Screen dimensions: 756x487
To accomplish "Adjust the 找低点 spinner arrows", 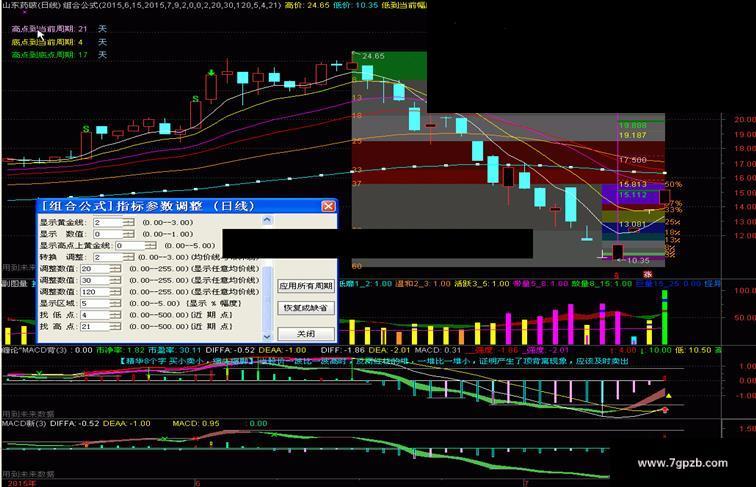I will (115, 315).
